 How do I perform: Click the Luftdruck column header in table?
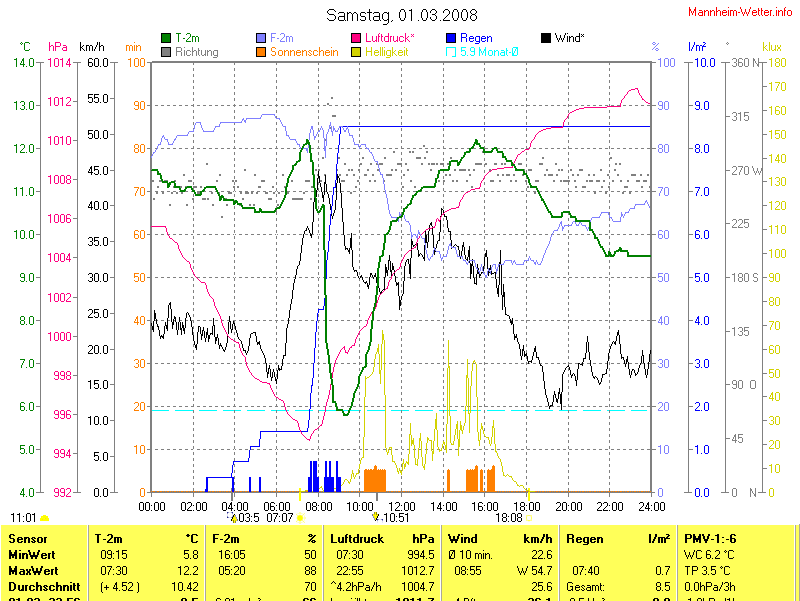coord(357,539)
